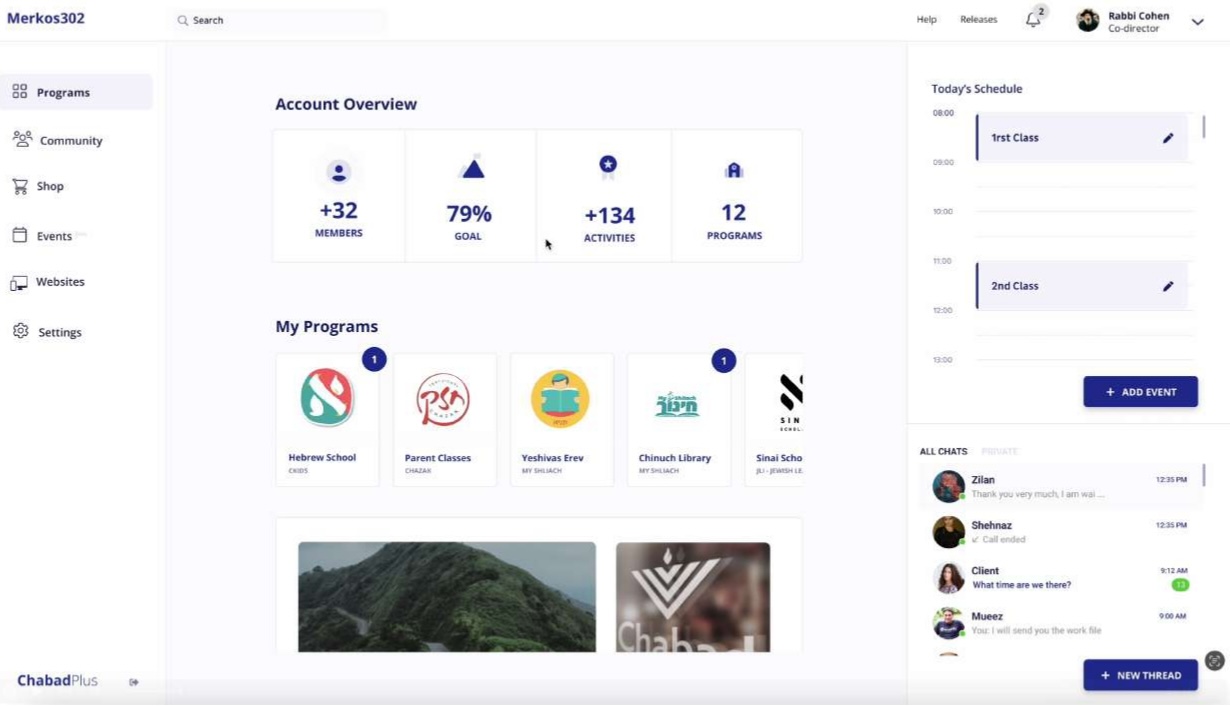Screen dimensions: 1230x706
Task: Click the Members person icon
Action: click(x=339, y=172)
